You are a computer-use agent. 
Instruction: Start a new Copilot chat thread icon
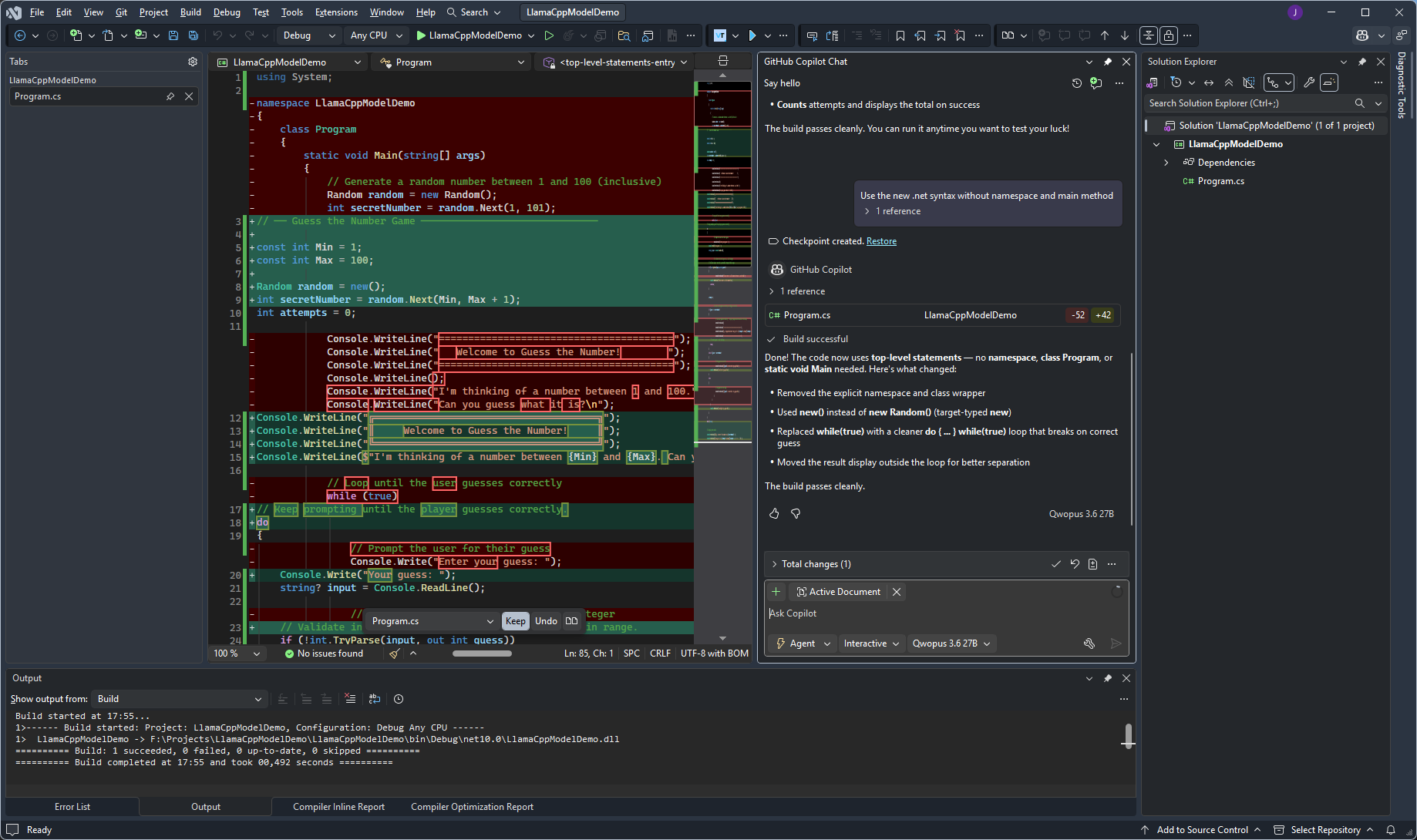[x=1096, y=83]
